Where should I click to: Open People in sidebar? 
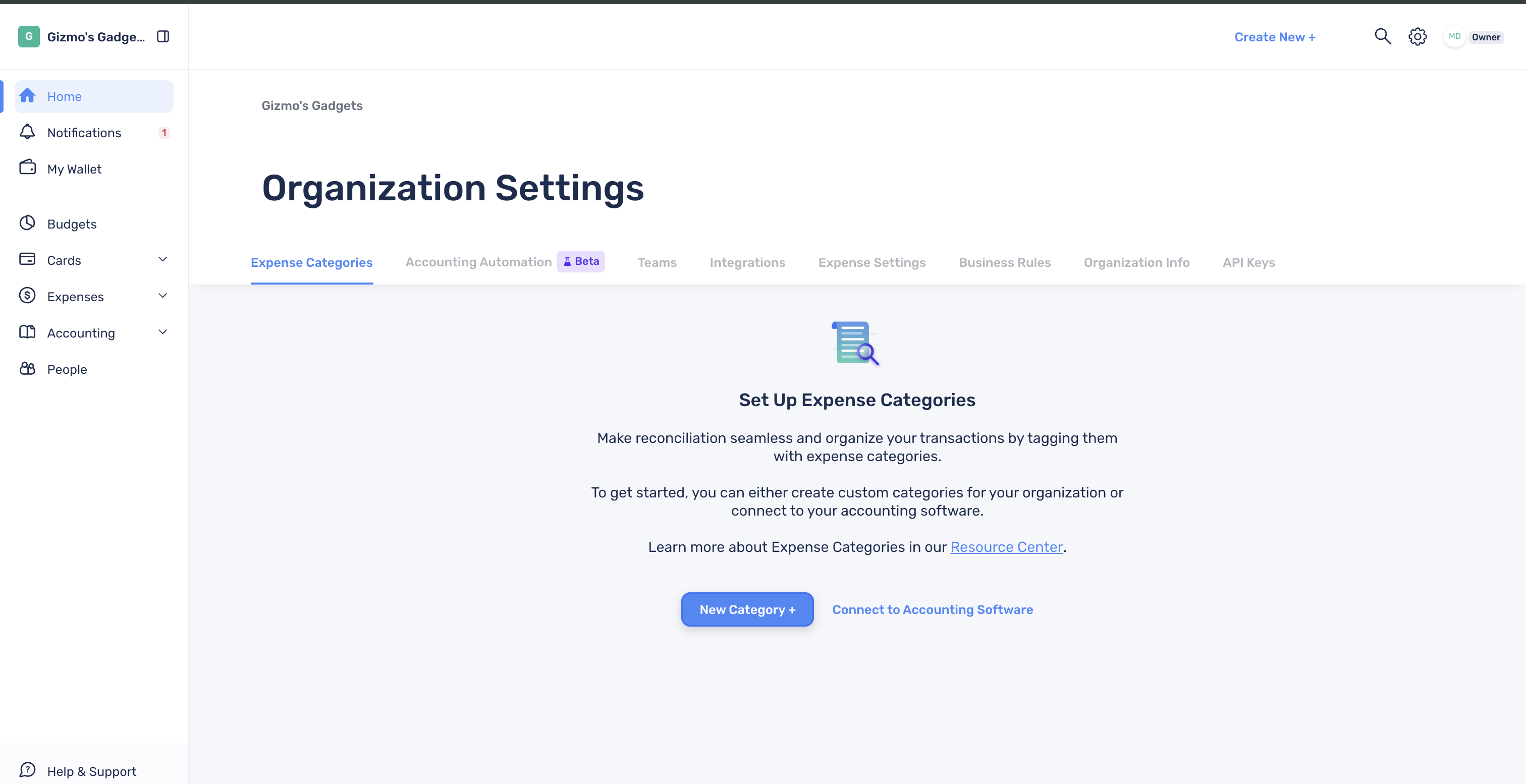[94, 369]
